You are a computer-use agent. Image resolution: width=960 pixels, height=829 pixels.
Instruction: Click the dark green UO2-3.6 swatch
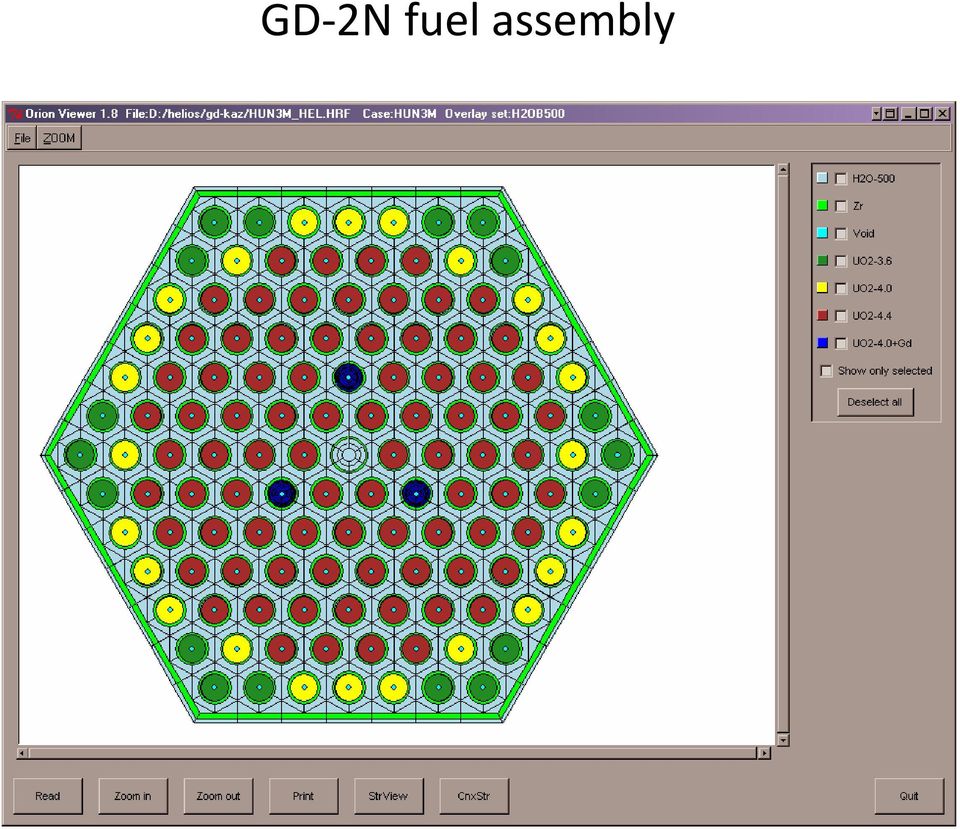point(822,261)
